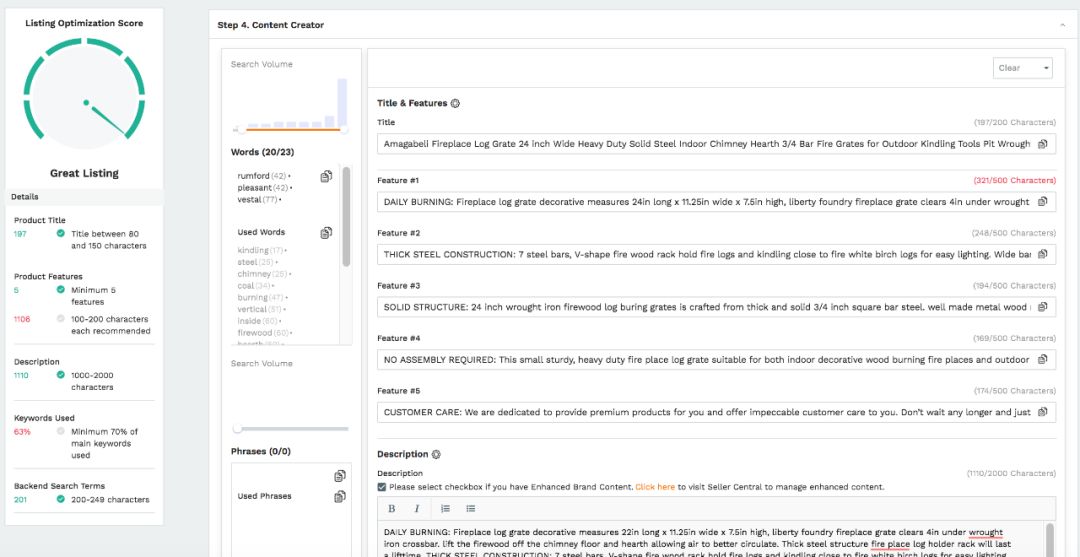Select the word 'rumford' in list
The height and width of the screenshot is (557, 1080).
(x=253, y=176)
